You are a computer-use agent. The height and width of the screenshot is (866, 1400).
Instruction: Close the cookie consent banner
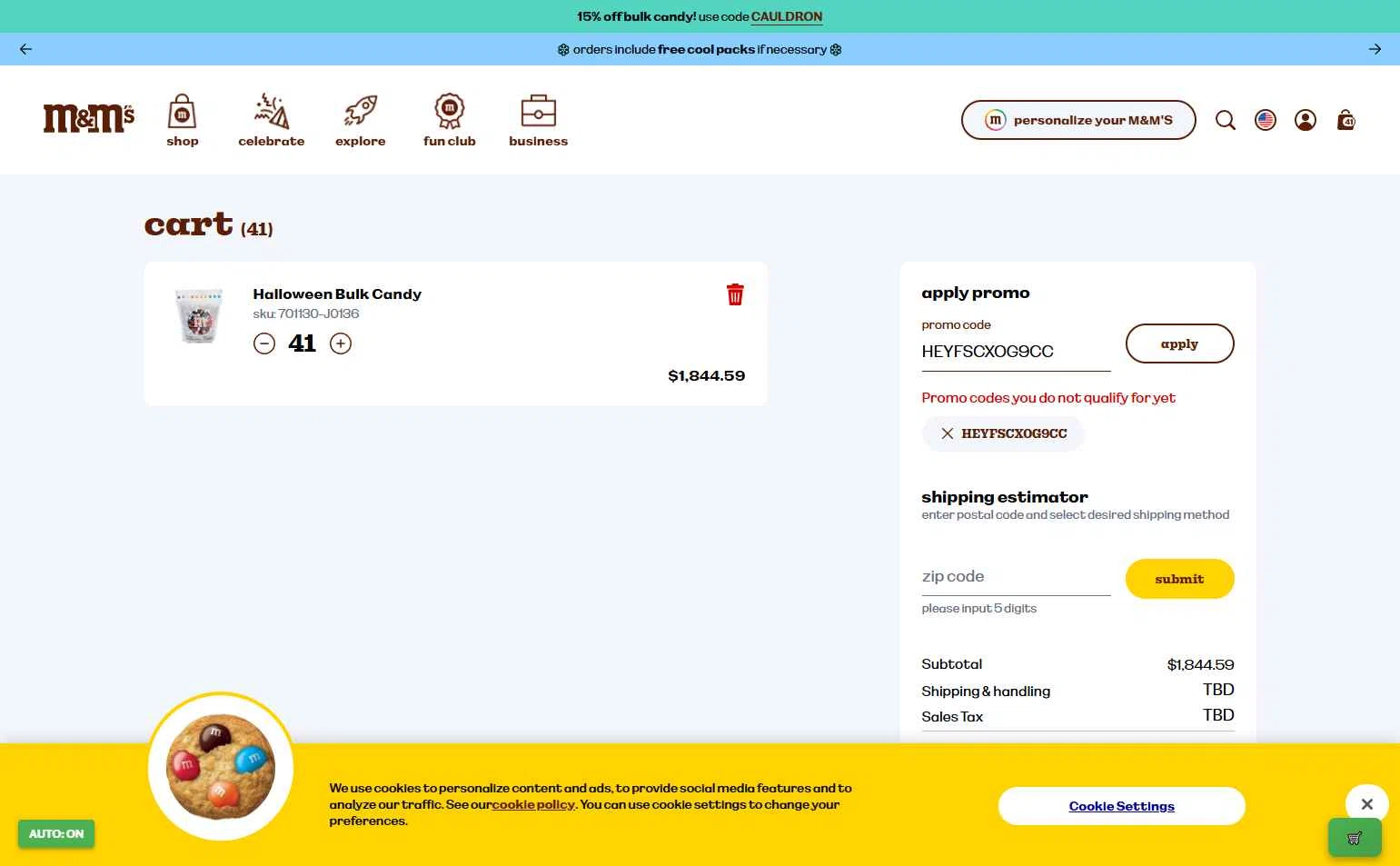pyautogui.click(x=1367, y=804)
